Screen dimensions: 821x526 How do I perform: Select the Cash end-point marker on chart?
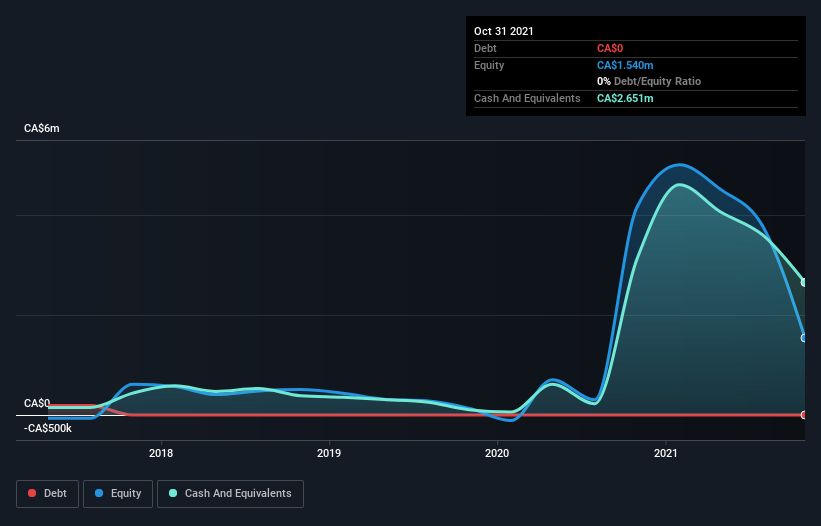[804, 283]
